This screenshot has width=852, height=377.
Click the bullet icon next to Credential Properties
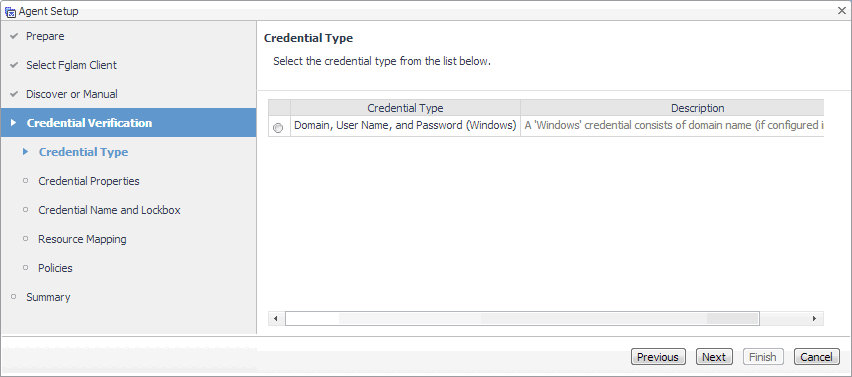coord(26,181)
